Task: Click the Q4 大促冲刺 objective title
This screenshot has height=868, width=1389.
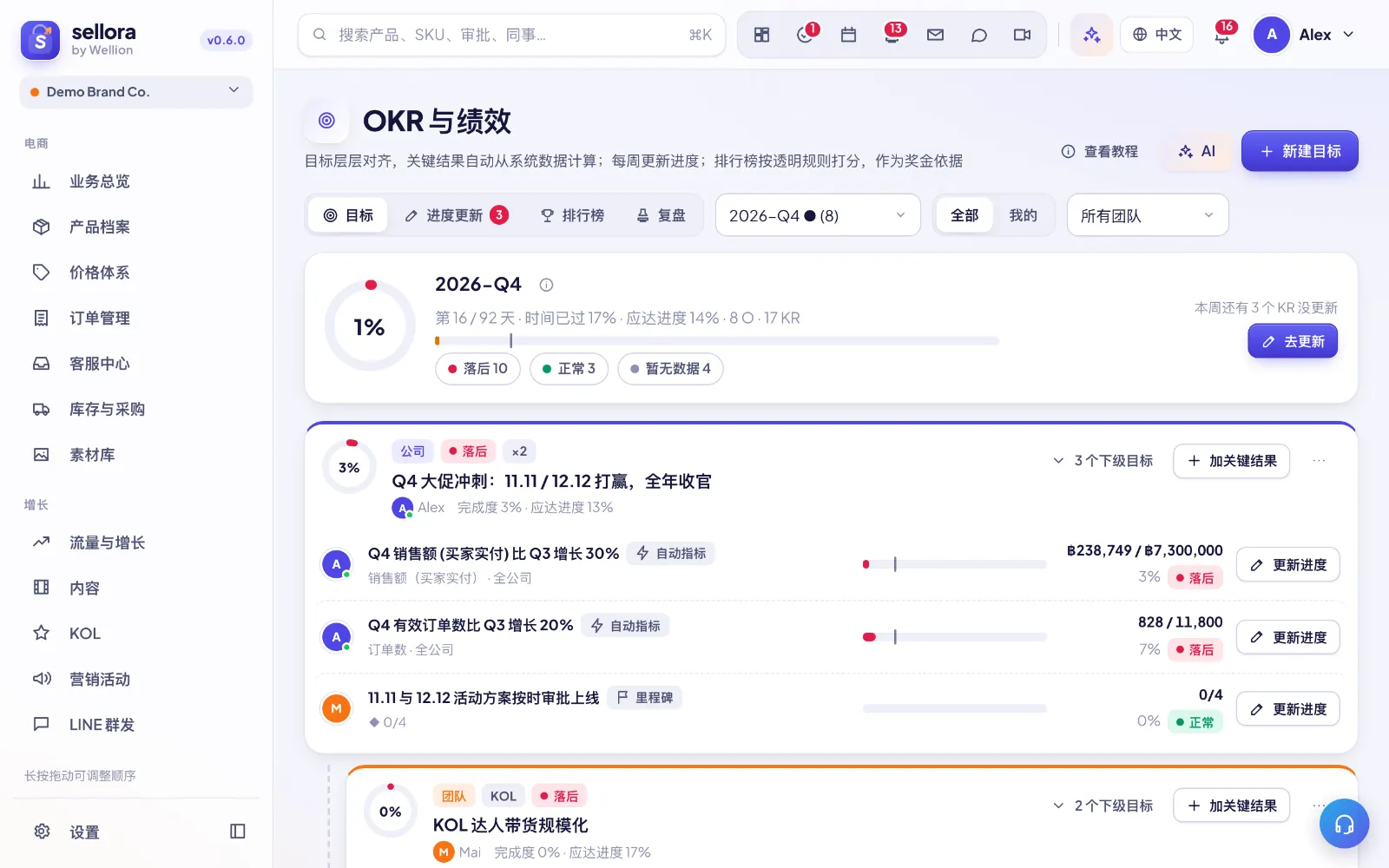Action: click(551, 482)
